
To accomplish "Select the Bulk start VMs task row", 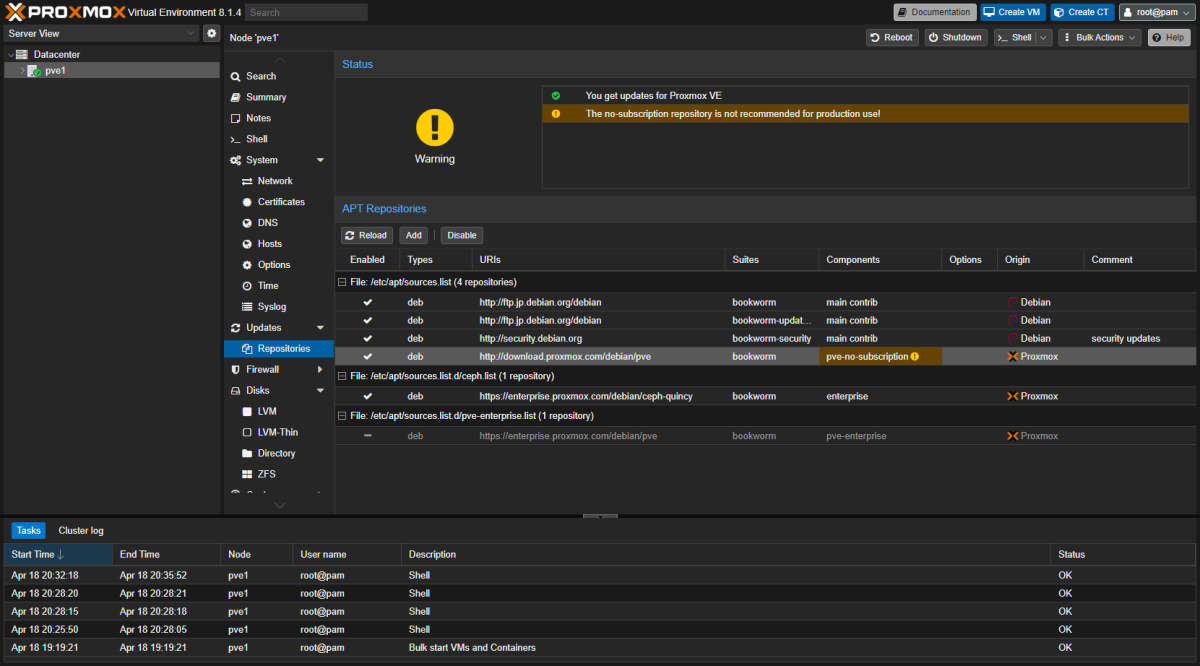I will coord(600,648).
